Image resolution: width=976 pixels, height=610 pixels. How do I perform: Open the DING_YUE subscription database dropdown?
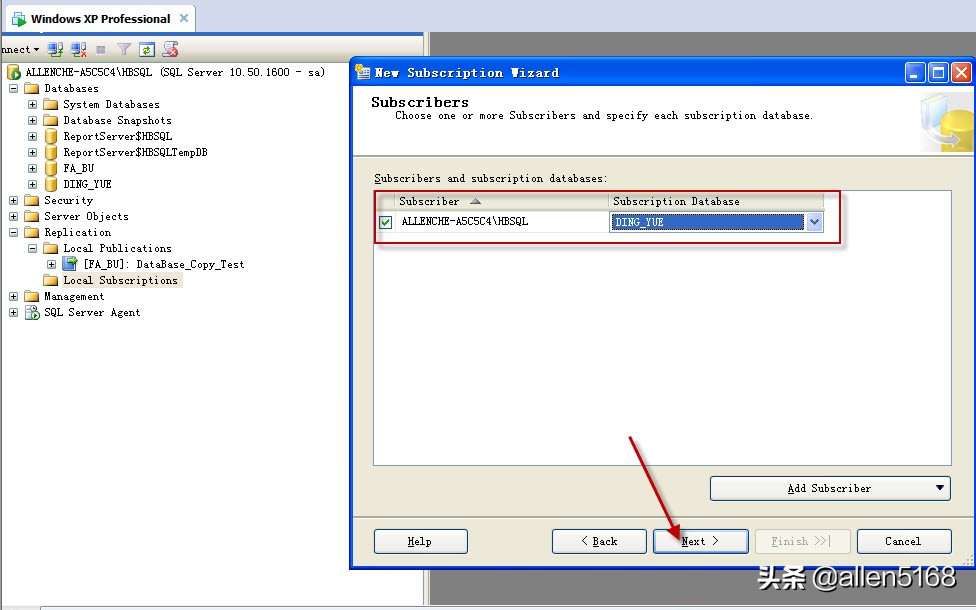pos(814,222)
